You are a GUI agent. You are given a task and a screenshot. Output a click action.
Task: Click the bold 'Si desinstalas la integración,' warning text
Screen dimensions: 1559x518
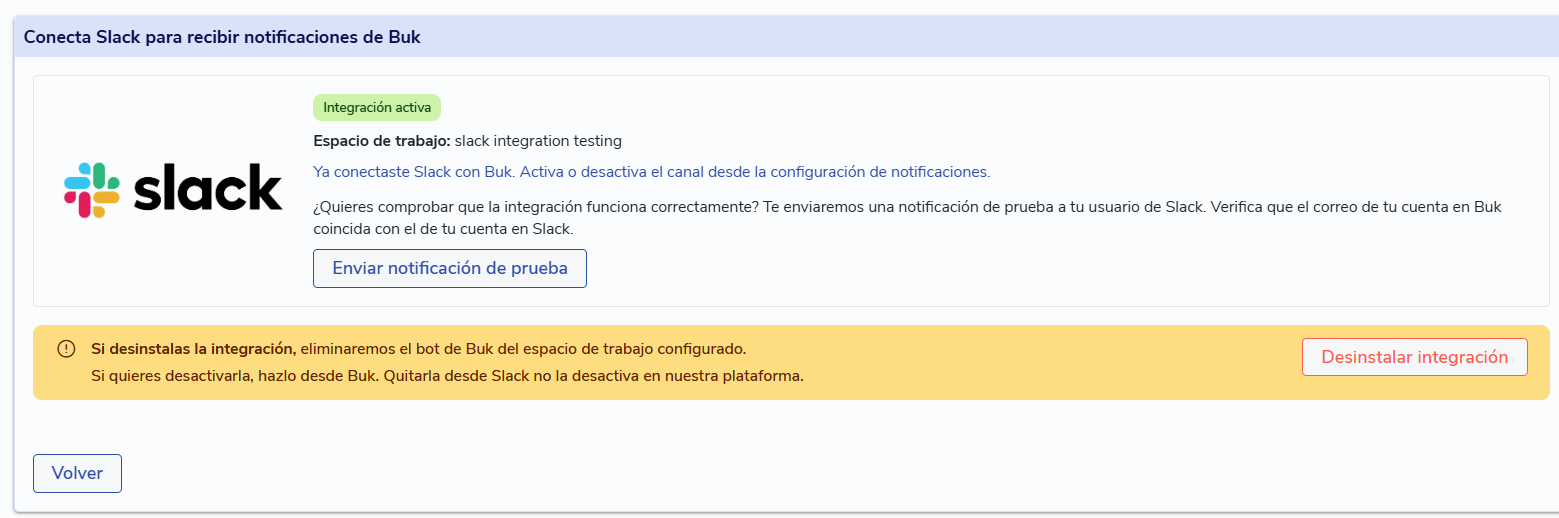(193, 349)
